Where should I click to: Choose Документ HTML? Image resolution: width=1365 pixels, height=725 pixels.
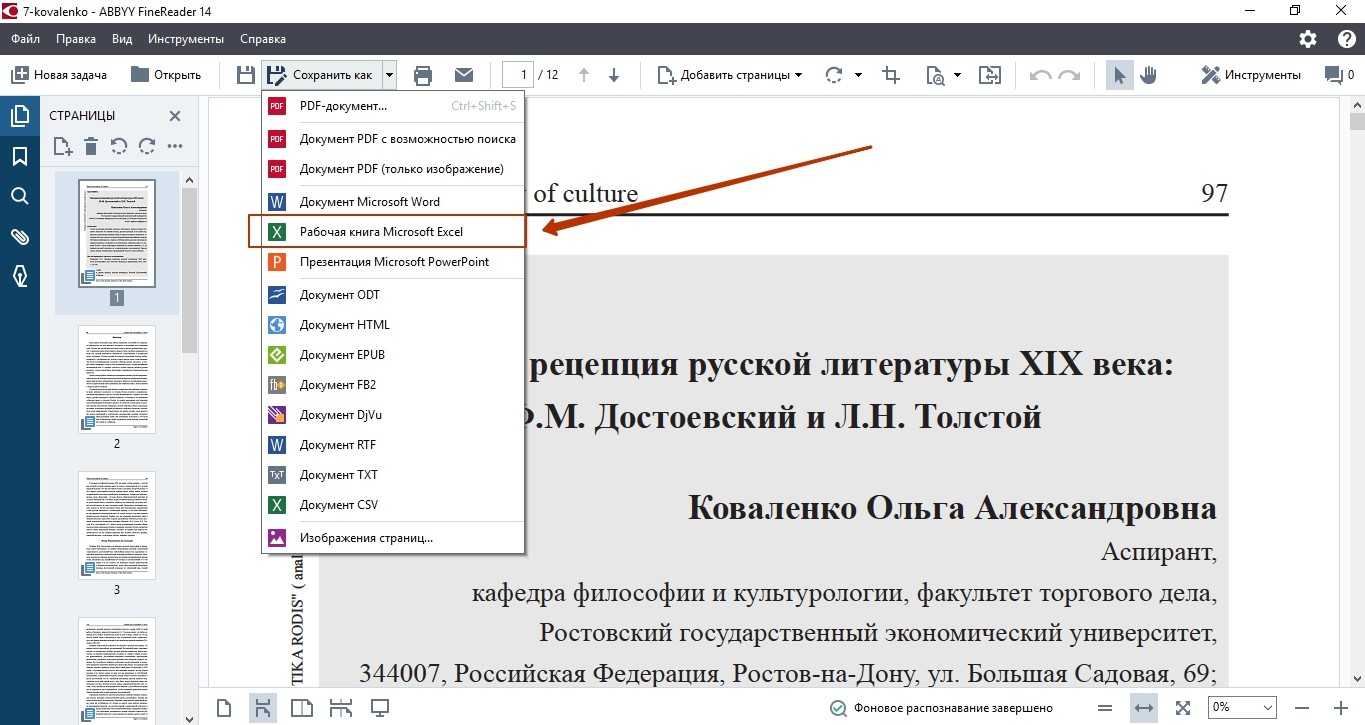[x=393, y=325]
